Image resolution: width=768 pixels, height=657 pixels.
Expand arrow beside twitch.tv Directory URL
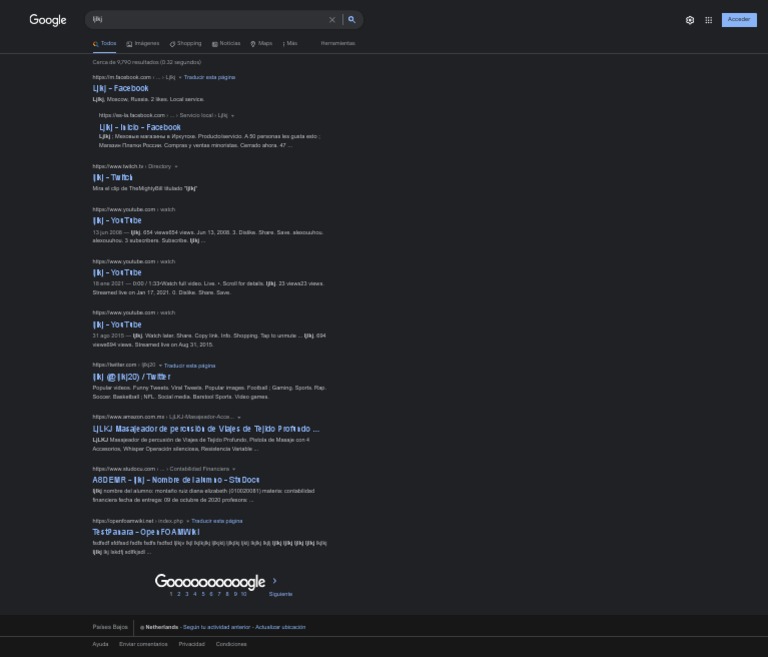point(176,167)
